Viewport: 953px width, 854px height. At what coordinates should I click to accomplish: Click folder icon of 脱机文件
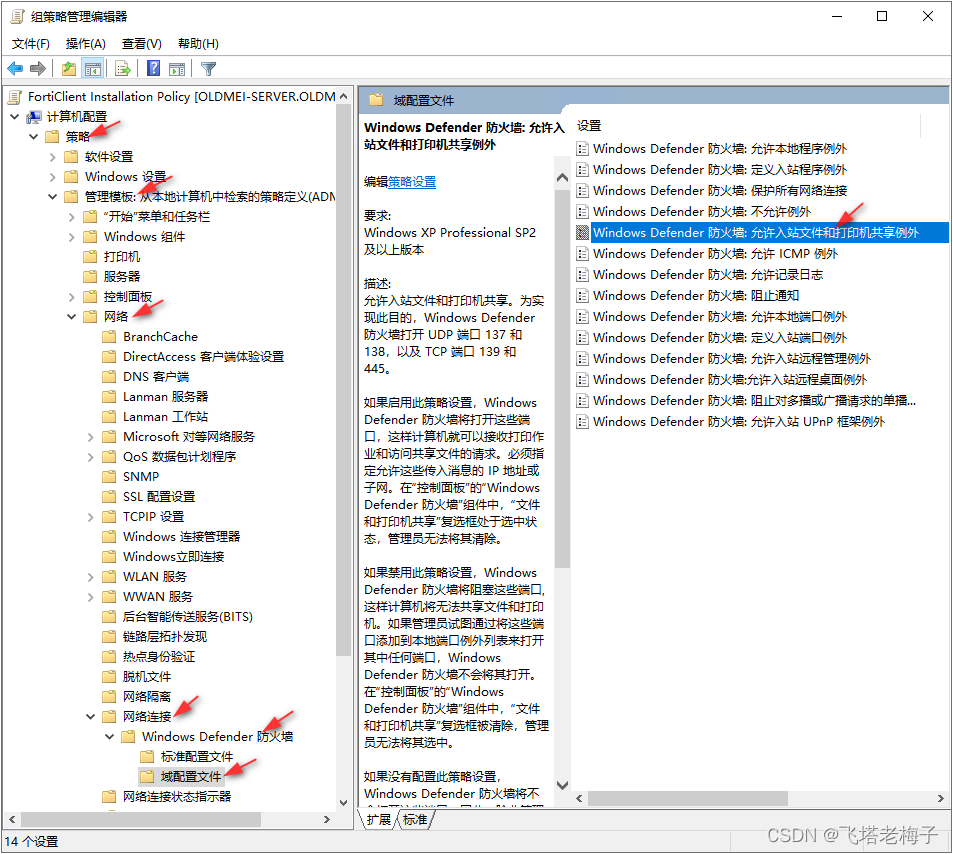click(x=109, y=677)
